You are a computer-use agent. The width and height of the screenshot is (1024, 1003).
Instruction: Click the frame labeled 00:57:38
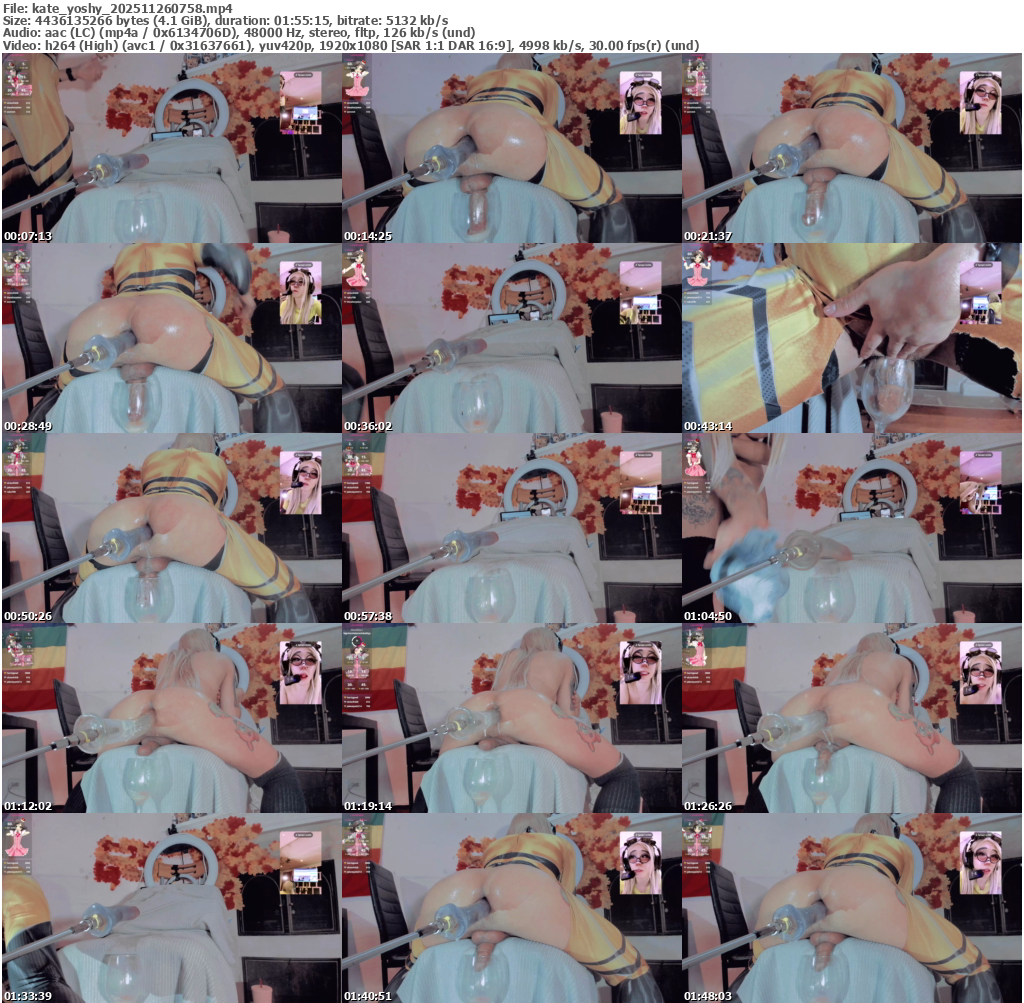511,528
